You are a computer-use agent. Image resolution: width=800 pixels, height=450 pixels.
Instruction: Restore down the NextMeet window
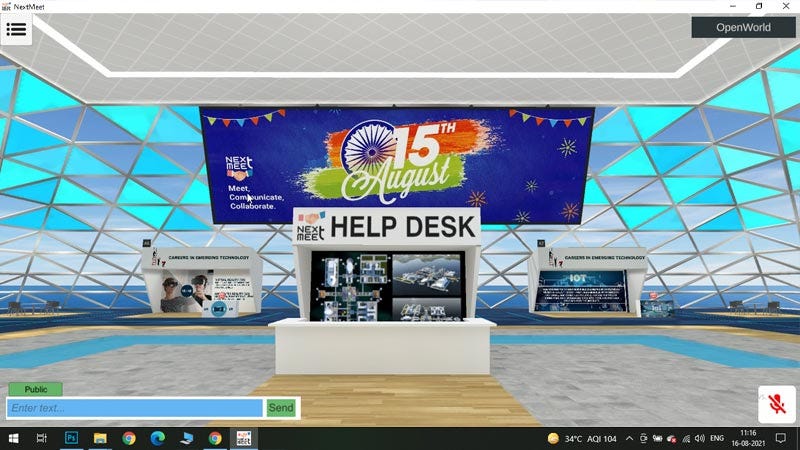759,6
